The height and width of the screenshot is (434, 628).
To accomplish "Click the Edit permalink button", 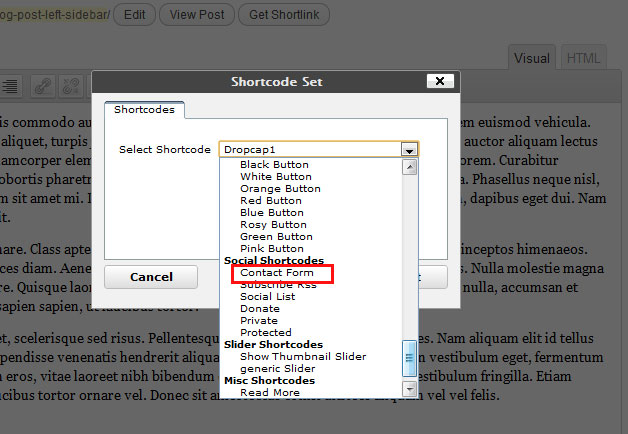I will (x=134, y=15).
